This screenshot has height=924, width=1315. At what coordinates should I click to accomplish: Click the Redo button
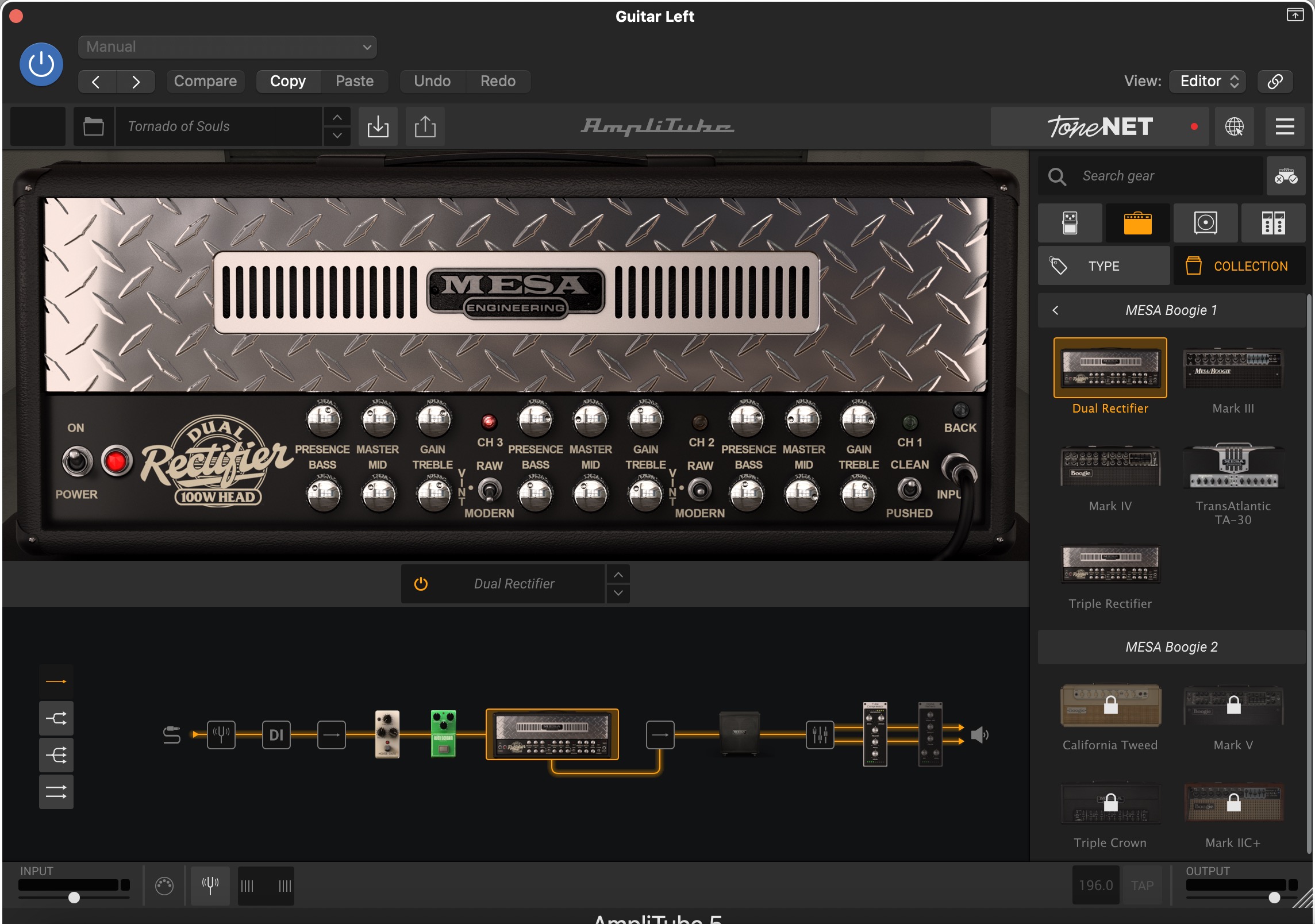pos(498,82)
